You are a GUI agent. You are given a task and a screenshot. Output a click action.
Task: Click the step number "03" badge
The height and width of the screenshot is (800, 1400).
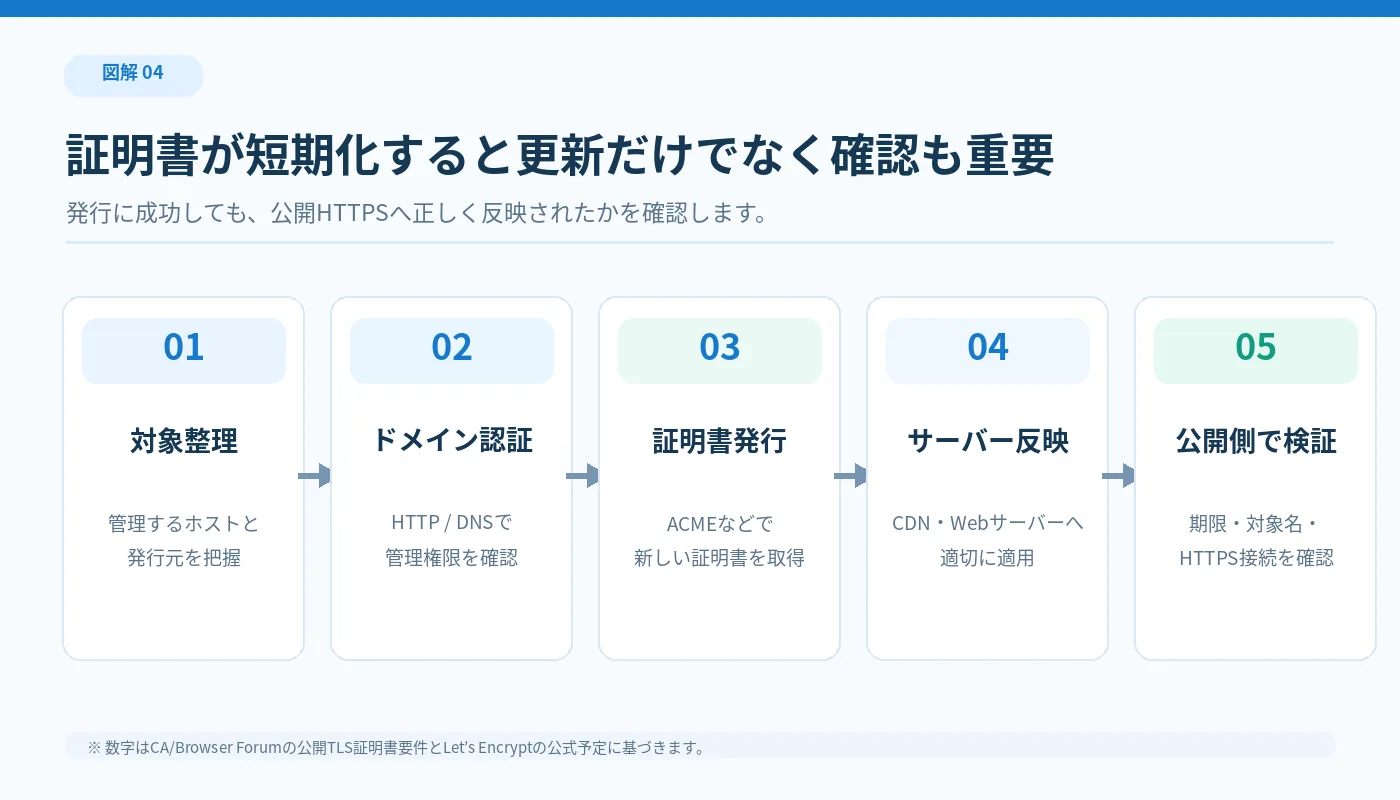pyautogui.click(x=720, y=351)
